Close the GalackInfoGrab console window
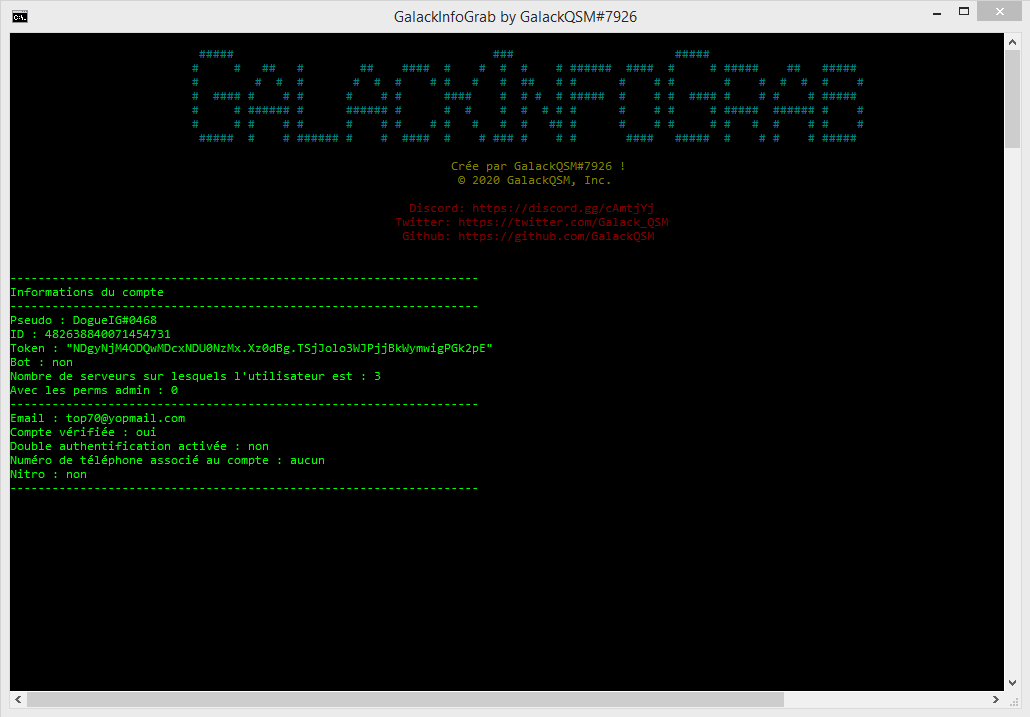 point(999,12)
